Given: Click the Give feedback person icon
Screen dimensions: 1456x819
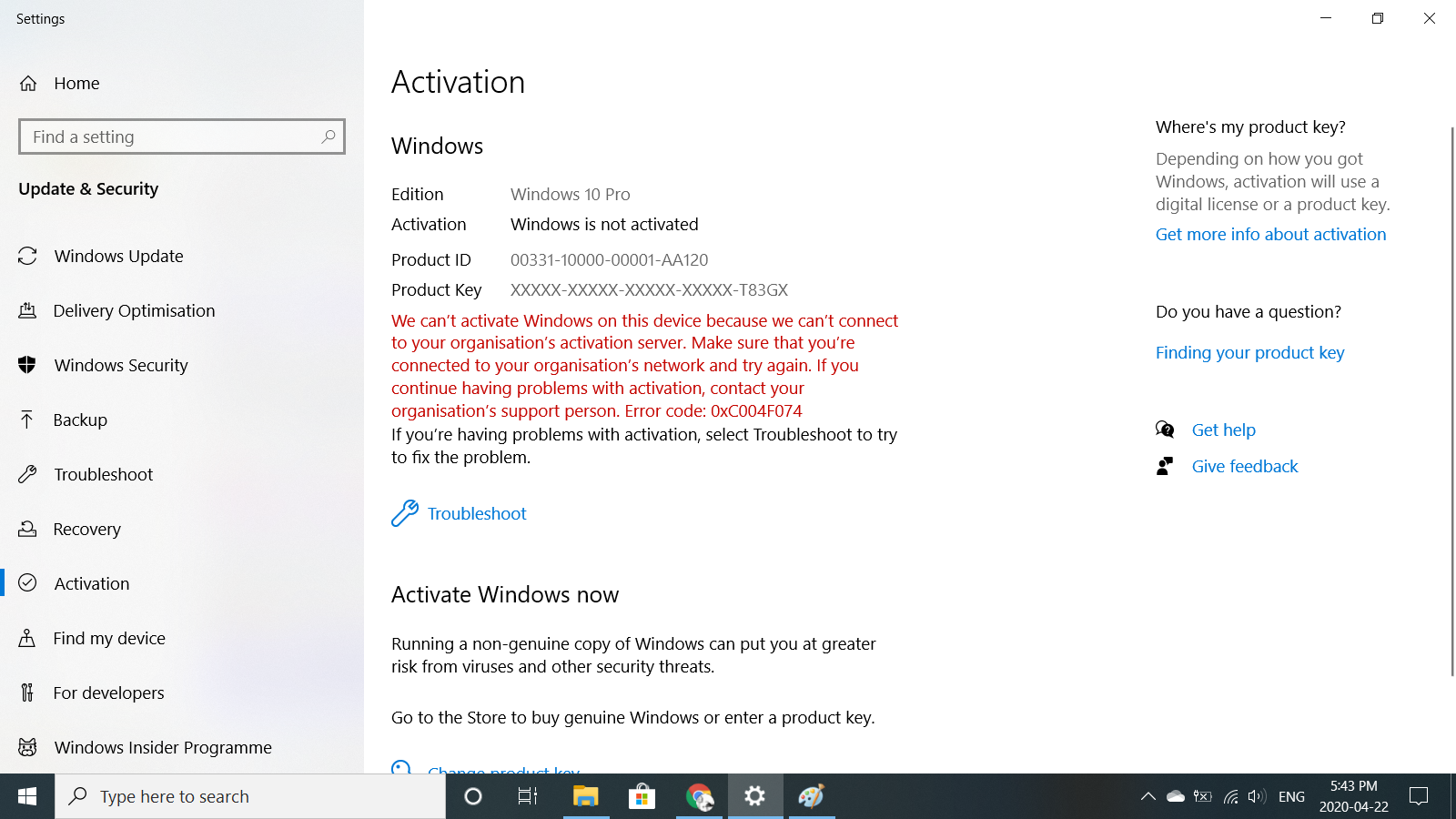Looking at the screenshot, I should click(1165, 466).
